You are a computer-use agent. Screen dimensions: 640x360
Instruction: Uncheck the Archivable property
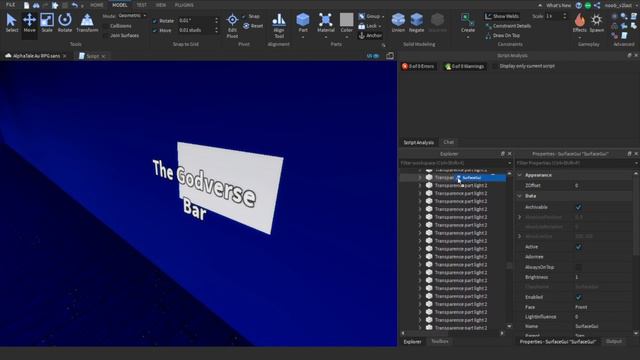(578, 207)
